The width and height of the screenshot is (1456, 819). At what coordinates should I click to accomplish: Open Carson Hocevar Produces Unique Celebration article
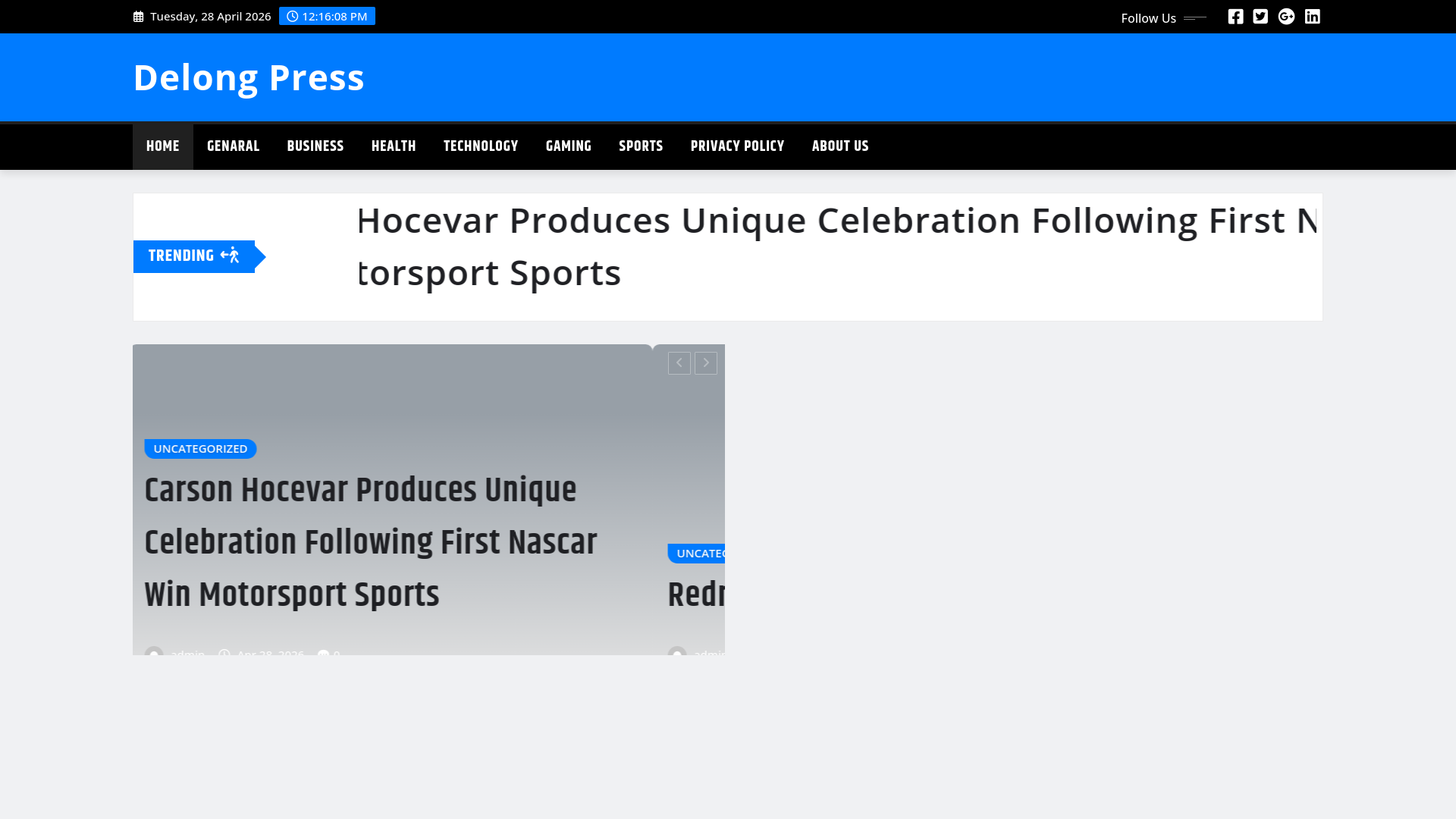[371, 542]
